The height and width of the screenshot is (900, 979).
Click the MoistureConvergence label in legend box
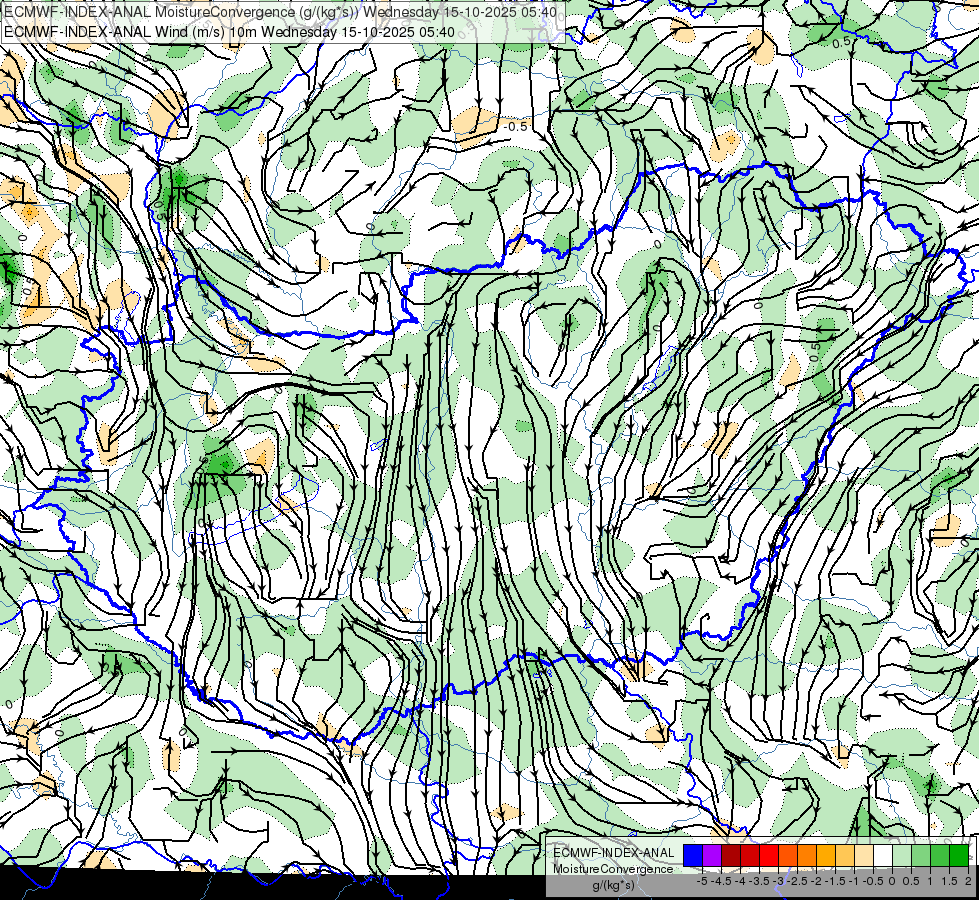613,869
